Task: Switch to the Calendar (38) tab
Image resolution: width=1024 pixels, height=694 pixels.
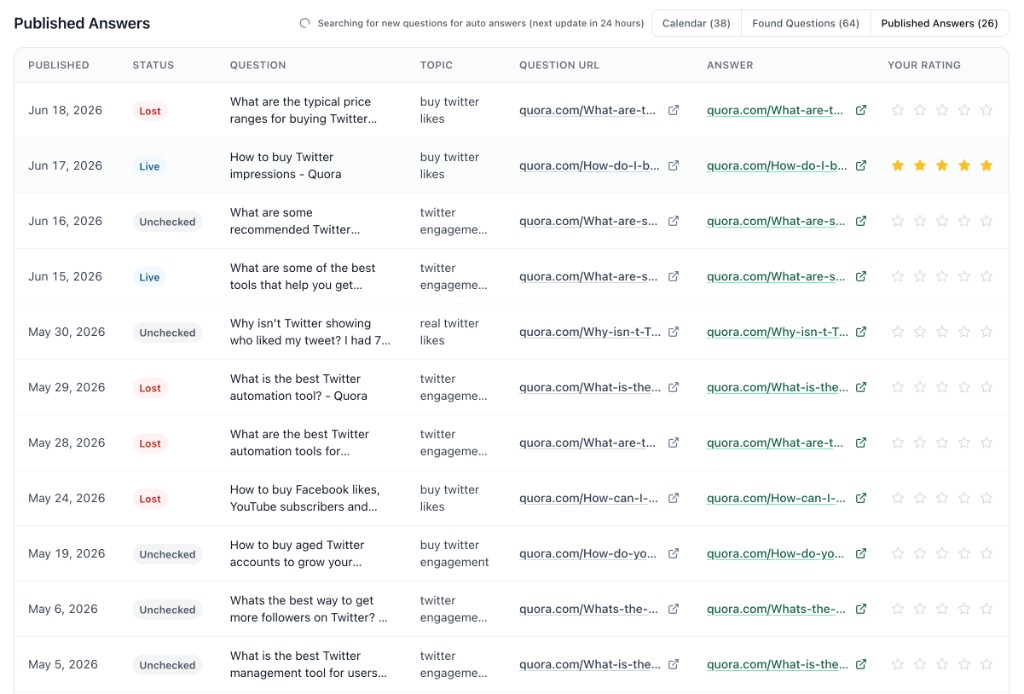Action: tap(696, 24)
